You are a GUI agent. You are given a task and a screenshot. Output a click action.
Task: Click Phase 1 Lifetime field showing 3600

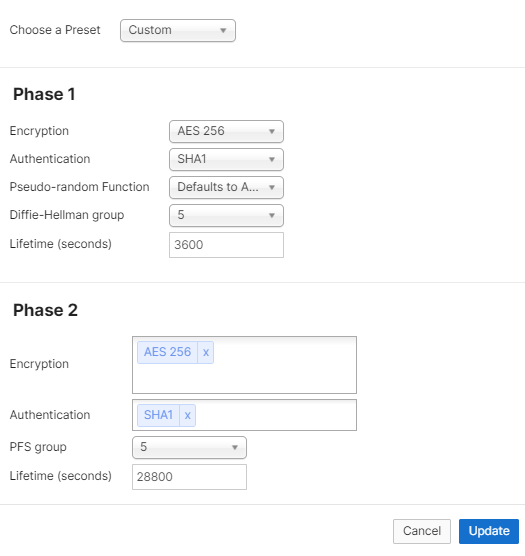pos(226,245)
